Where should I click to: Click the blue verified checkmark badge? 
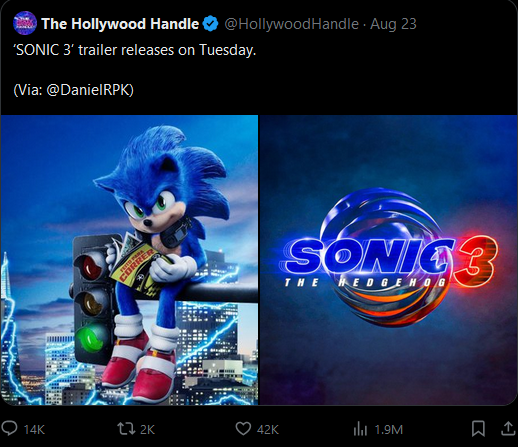click(211, 24)
